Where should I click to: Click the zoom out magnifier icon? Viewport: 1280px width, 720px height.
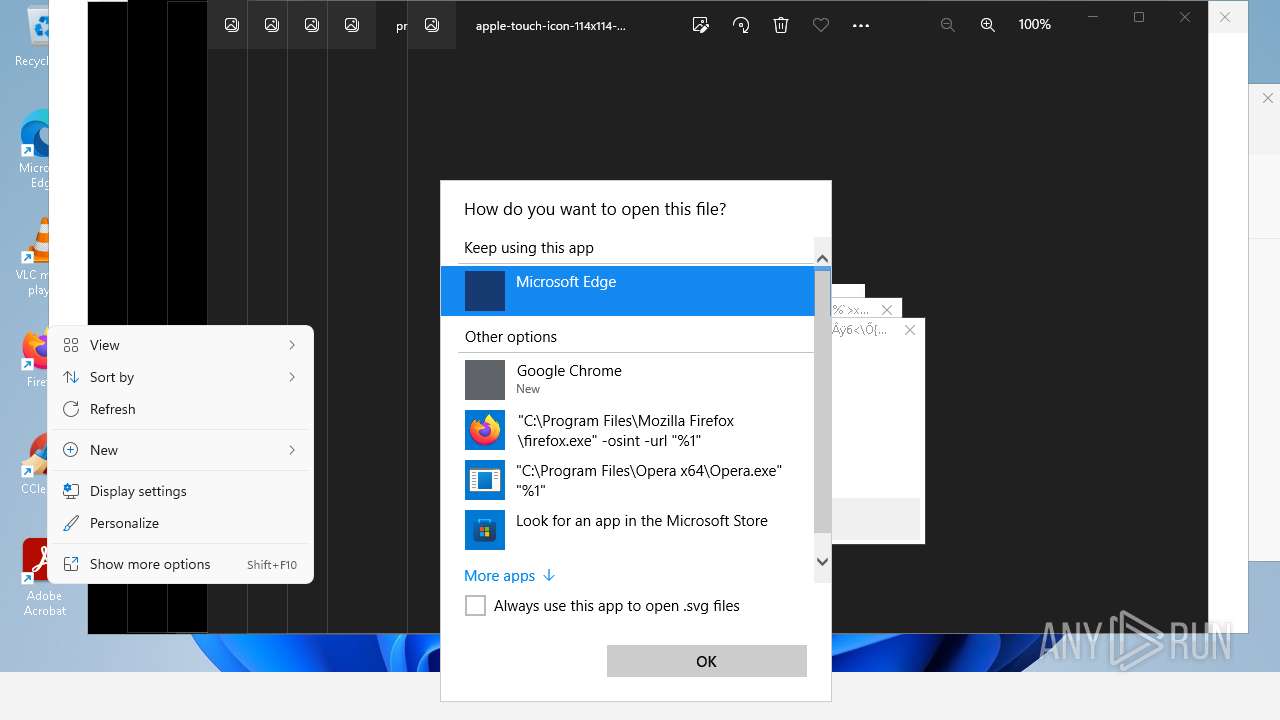948,25
